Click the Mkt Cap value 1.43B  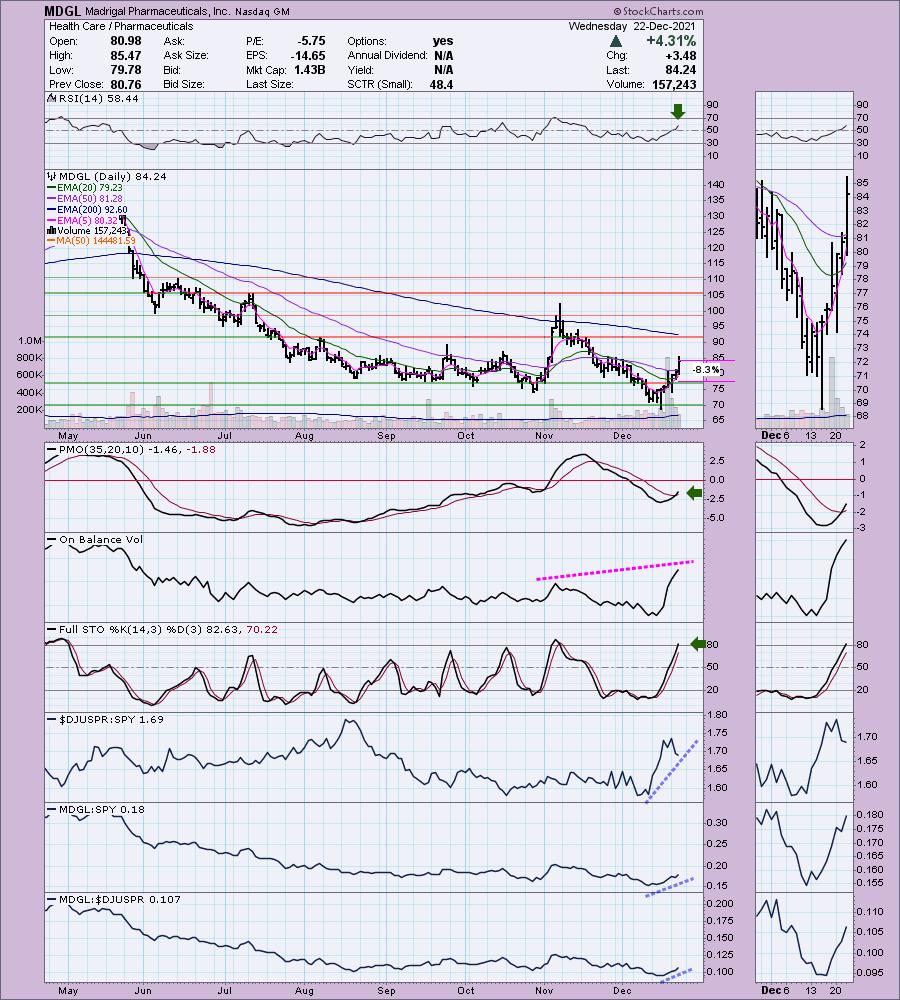point(310,70)
